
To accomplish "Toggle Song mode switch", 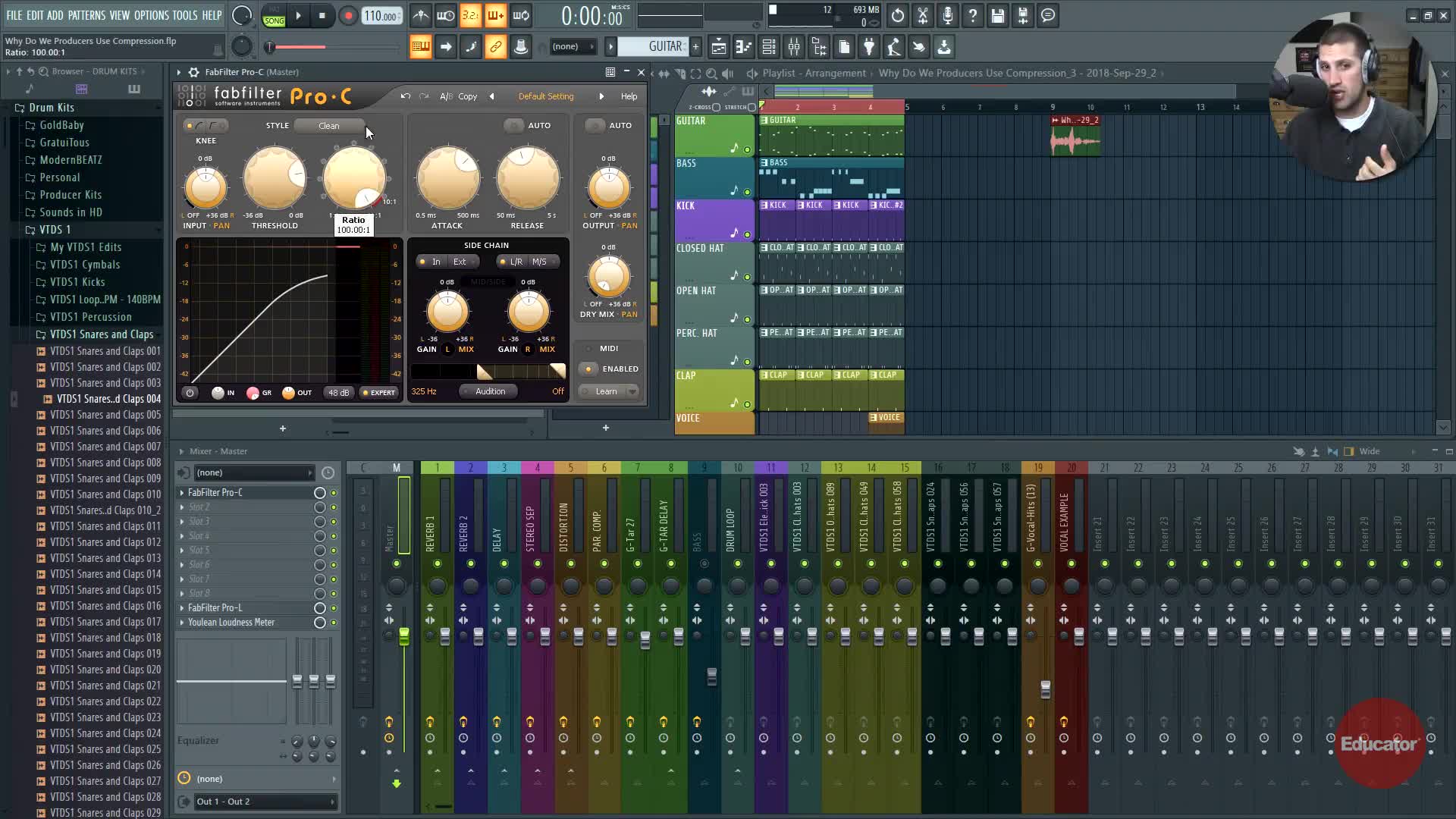I will point(274,16).
